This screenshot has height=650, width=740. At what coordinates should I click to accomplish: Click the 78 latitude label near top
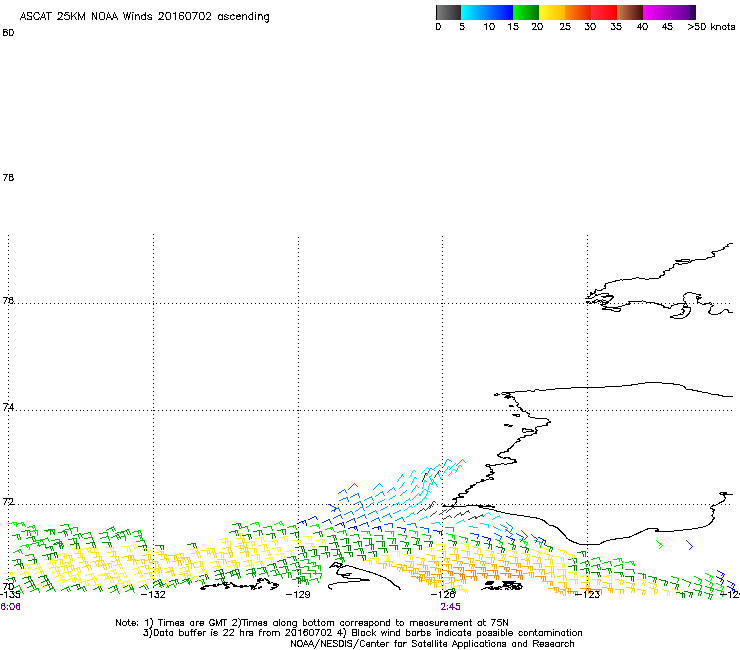click(8, 177)
